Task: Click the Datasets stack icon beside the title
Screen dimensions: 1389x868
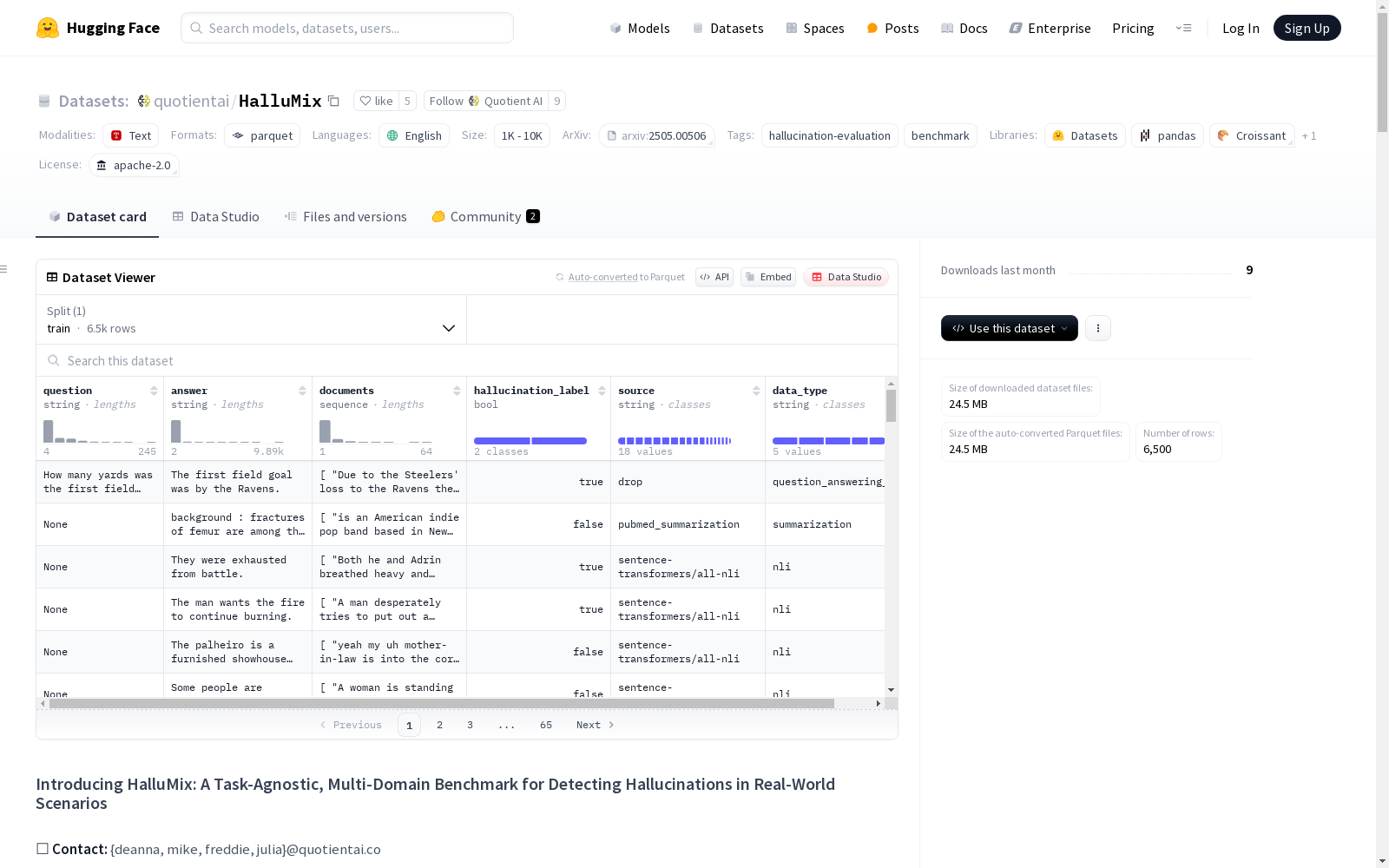Action: coord(44,101)
